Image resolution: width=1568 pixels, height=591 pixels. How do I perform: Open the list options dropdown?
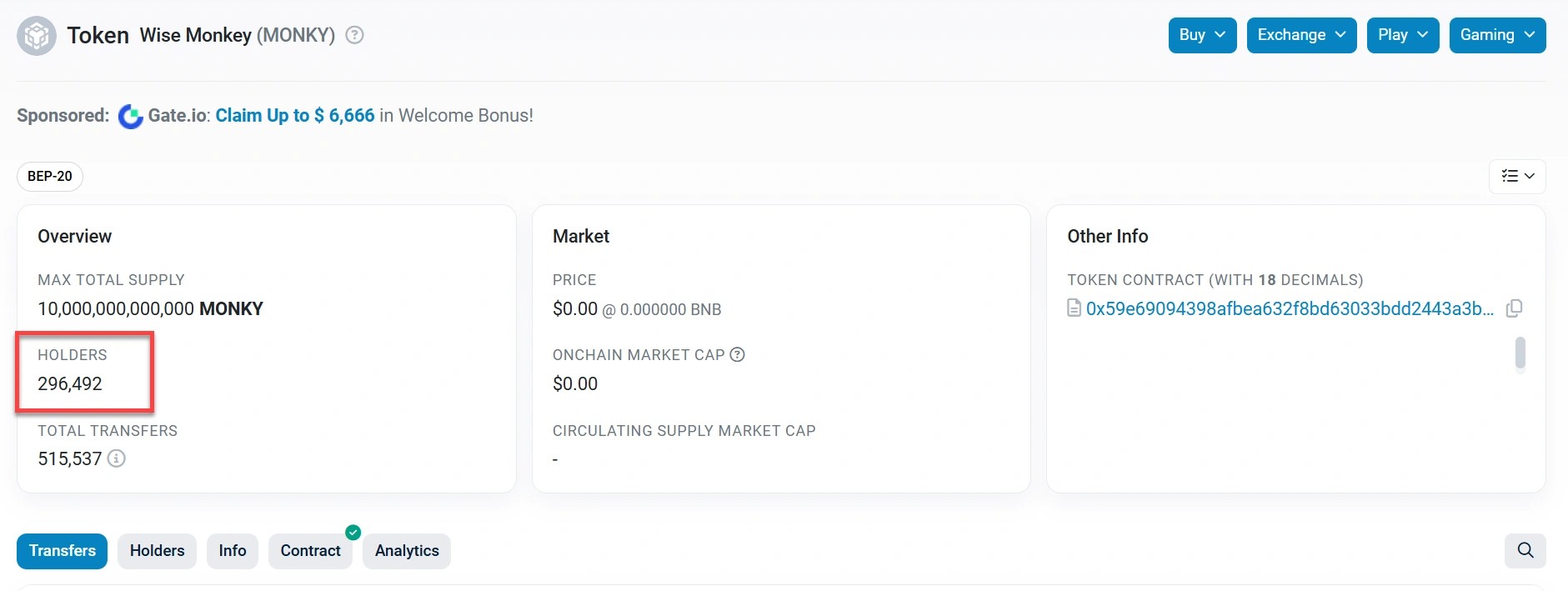1517,176
